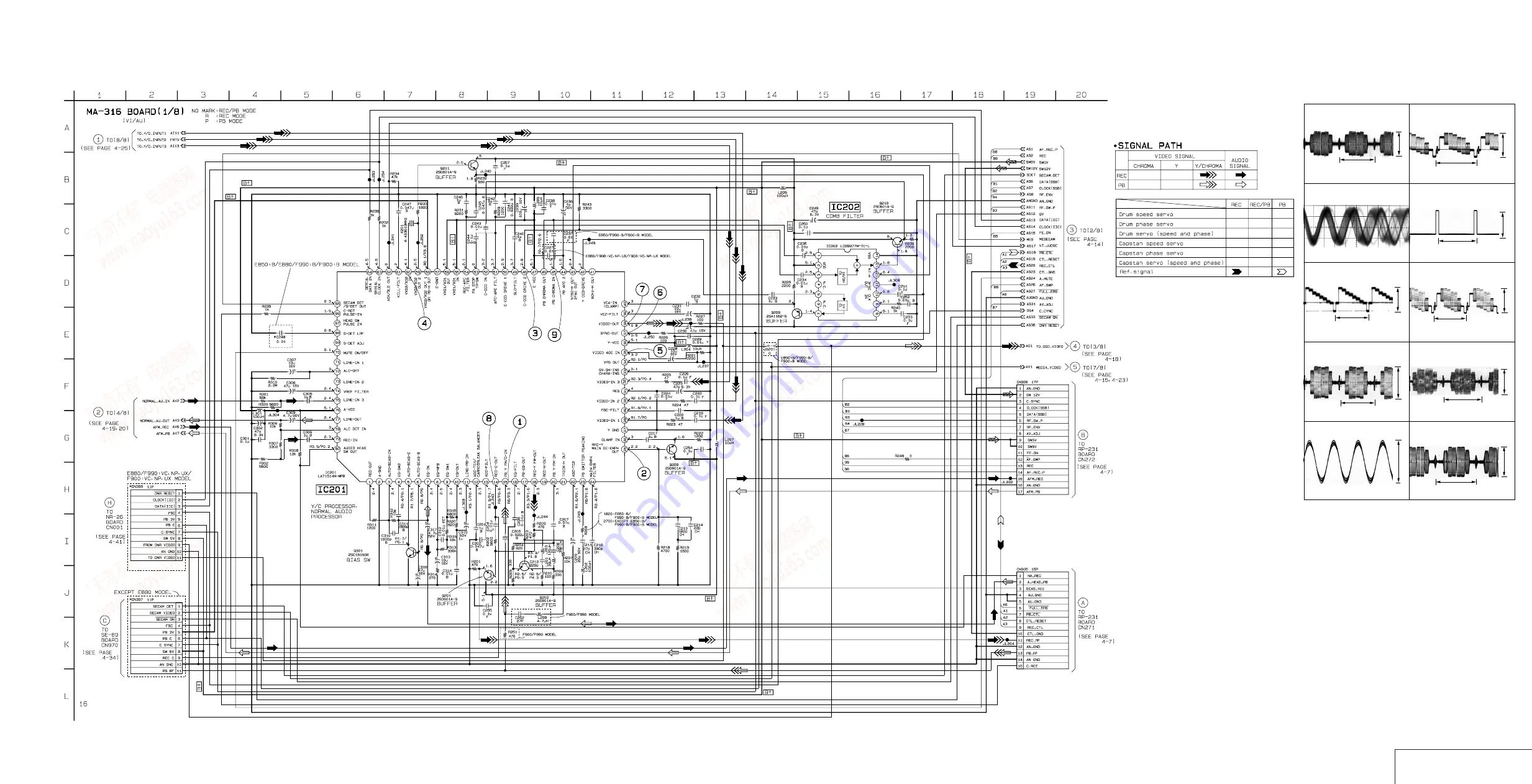The height and width of the screenshot is (784, 1532).
Task: Click the boxed 'IC201' label
Action: click(332, 490)
